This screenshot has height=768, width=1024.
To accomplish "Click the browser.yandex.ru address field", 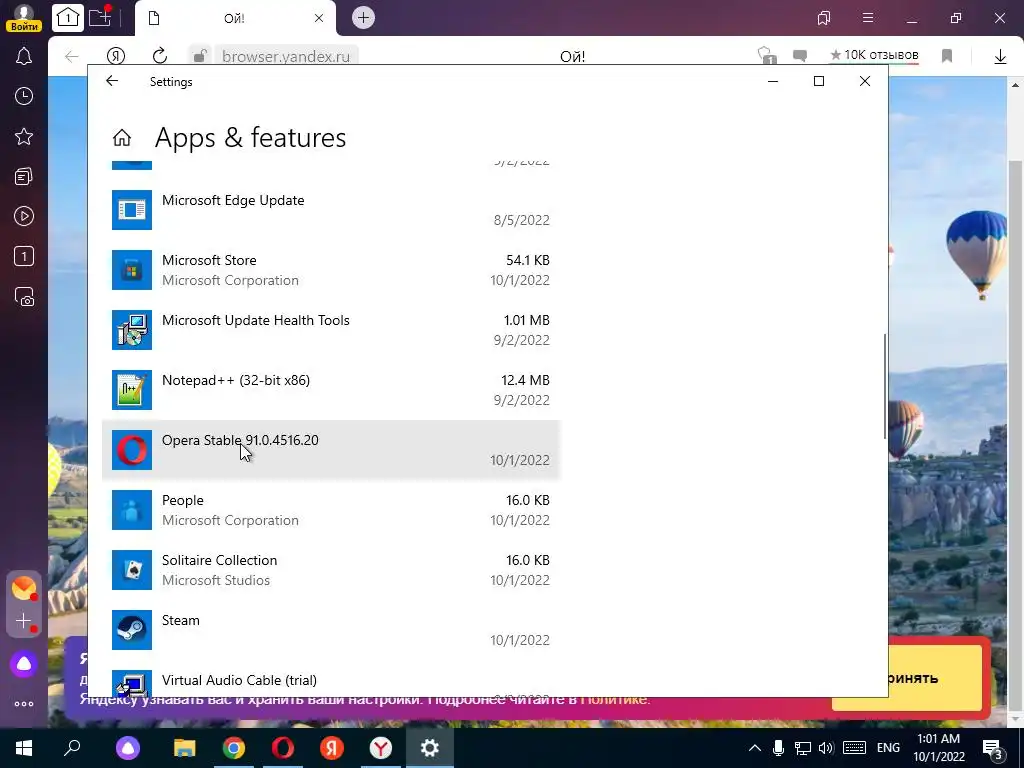I will 286,56.
